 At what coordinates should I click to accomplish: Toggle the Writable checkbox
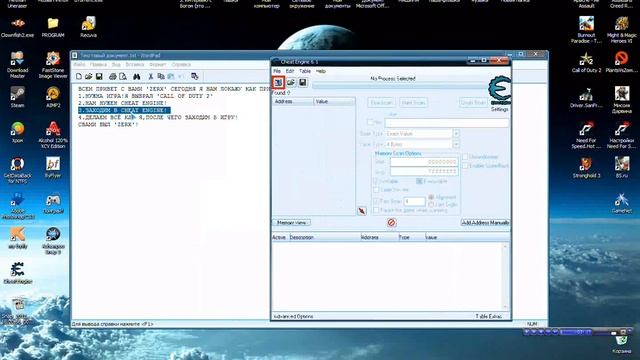376,181
